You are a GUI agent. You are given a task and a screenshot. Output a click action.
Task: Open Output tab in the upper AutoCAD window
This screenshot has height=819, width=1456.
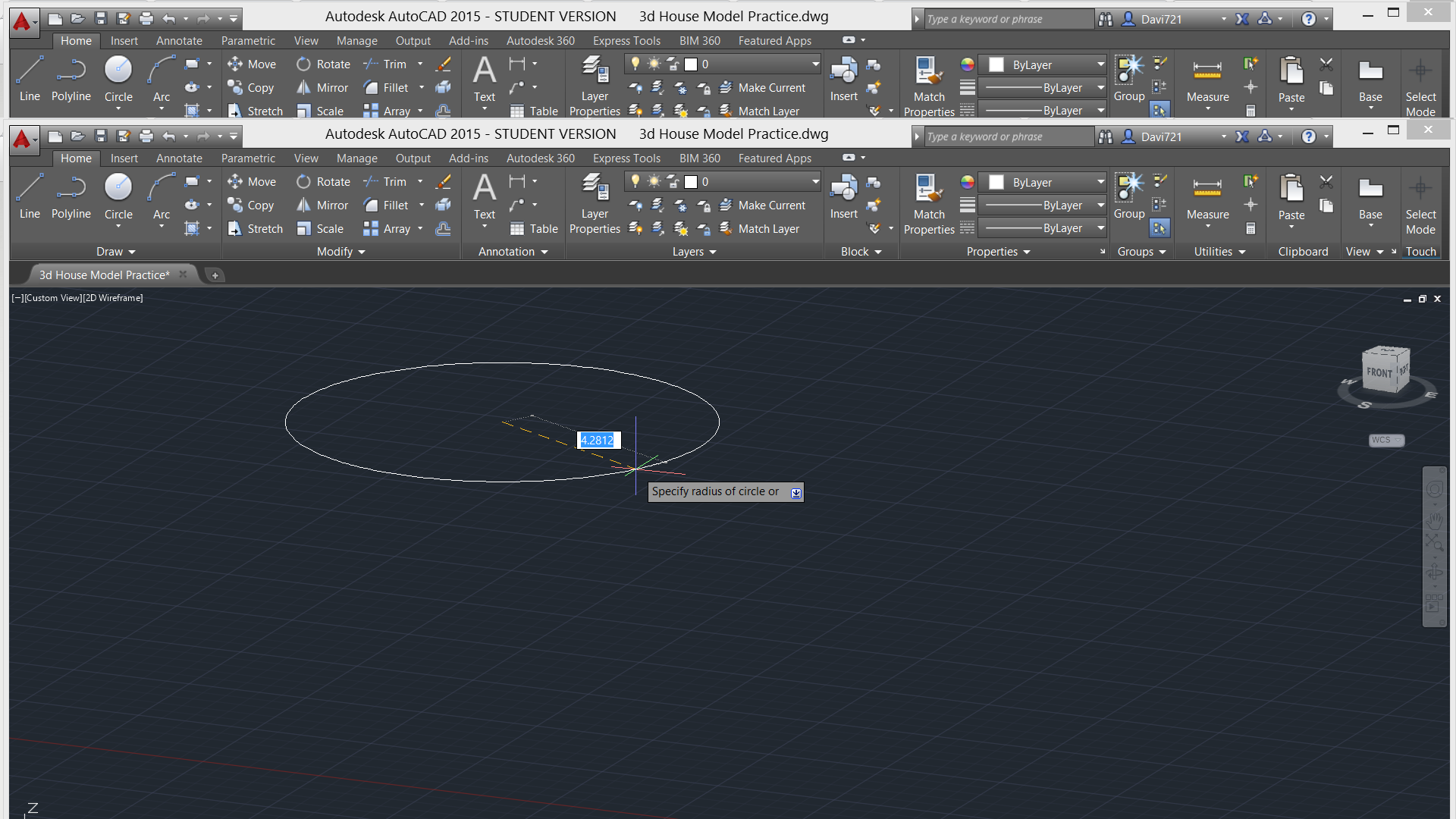pyautogui.click(x=413, y=40)
